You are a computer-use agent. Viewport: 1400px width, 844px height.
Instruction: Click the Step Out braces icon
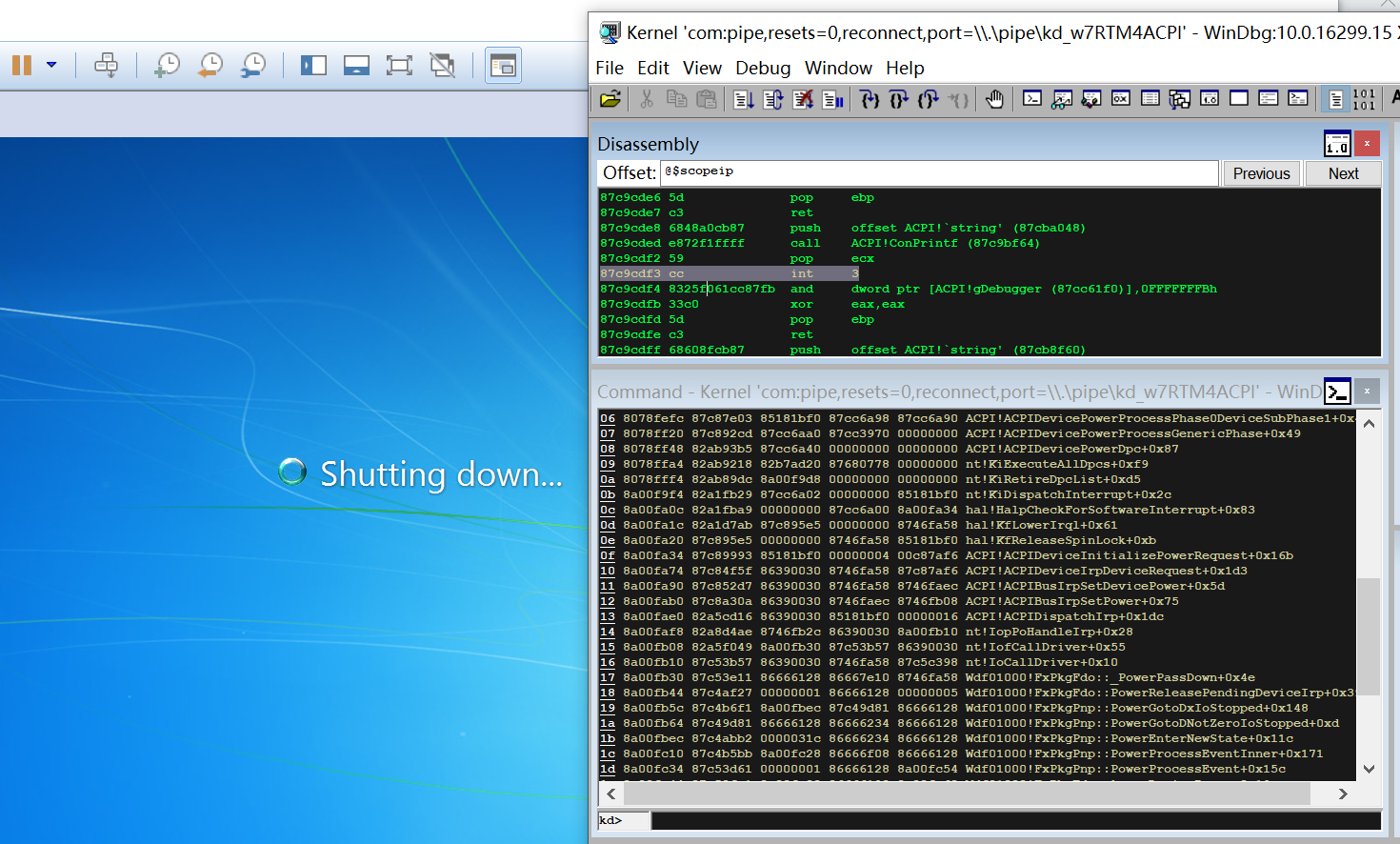click(x=929, y=98)
